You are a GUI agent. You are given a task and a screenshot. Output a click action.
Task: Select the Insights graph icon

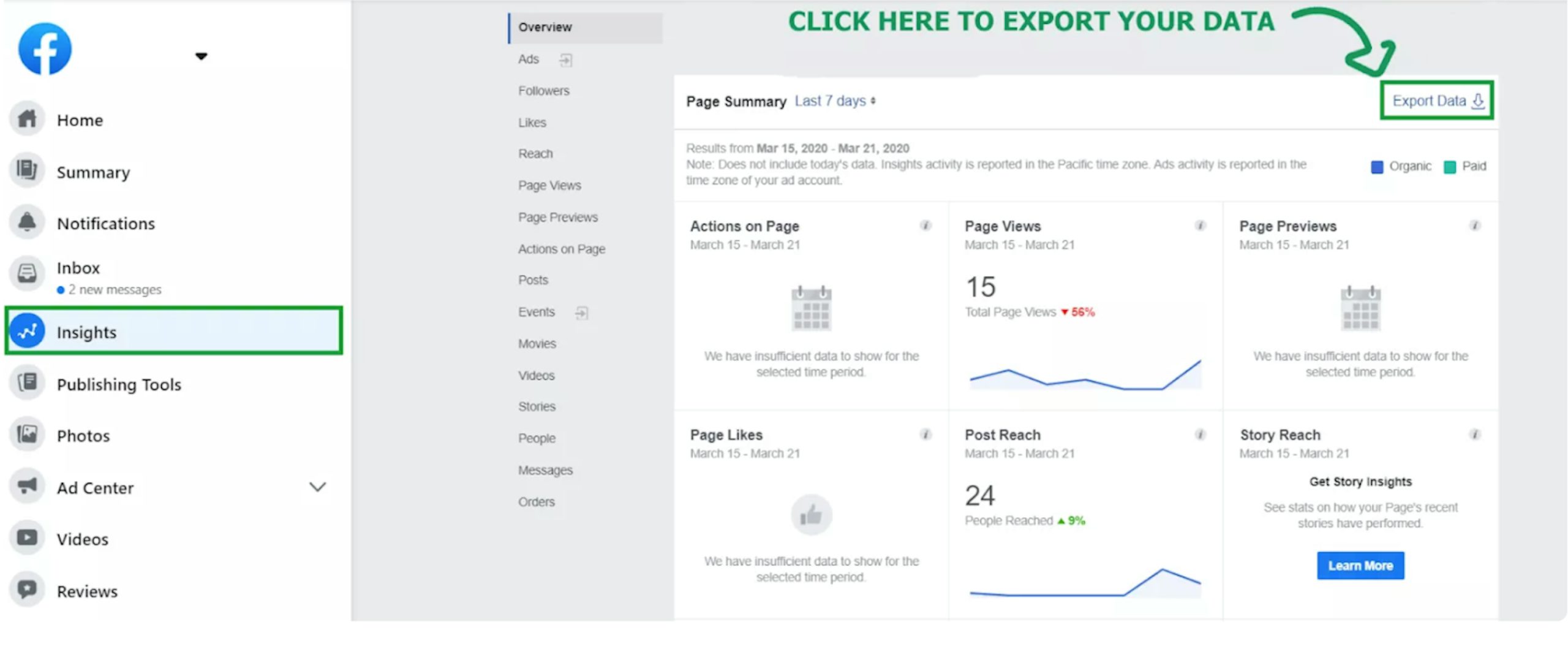pyautogui.click(x=27, y=332)
